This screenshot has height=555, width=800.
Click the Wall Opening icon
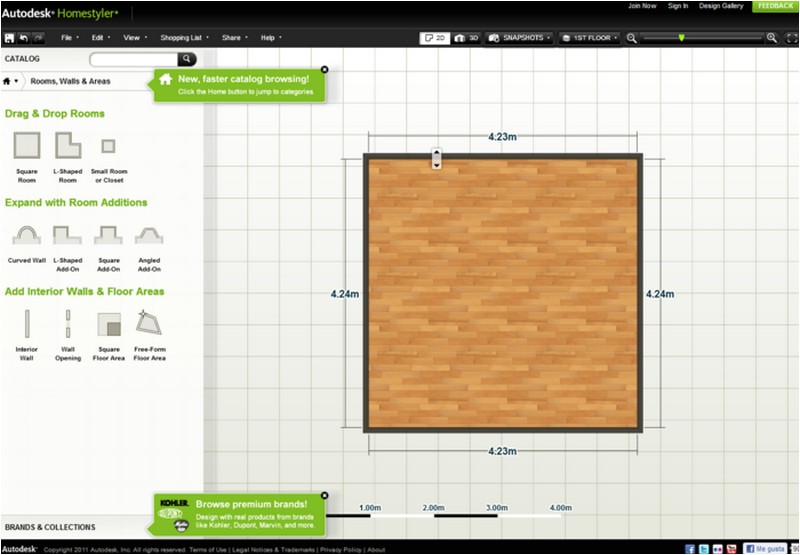pos(68,324)
